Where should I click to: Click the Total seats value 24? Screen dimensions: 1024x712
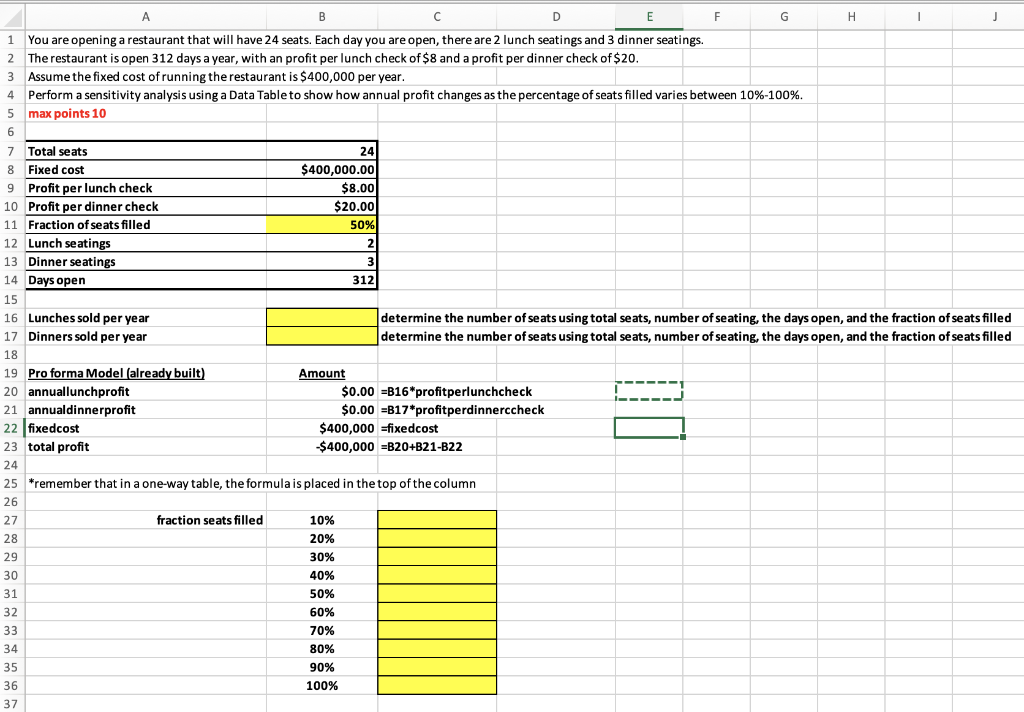coord(322,151)
